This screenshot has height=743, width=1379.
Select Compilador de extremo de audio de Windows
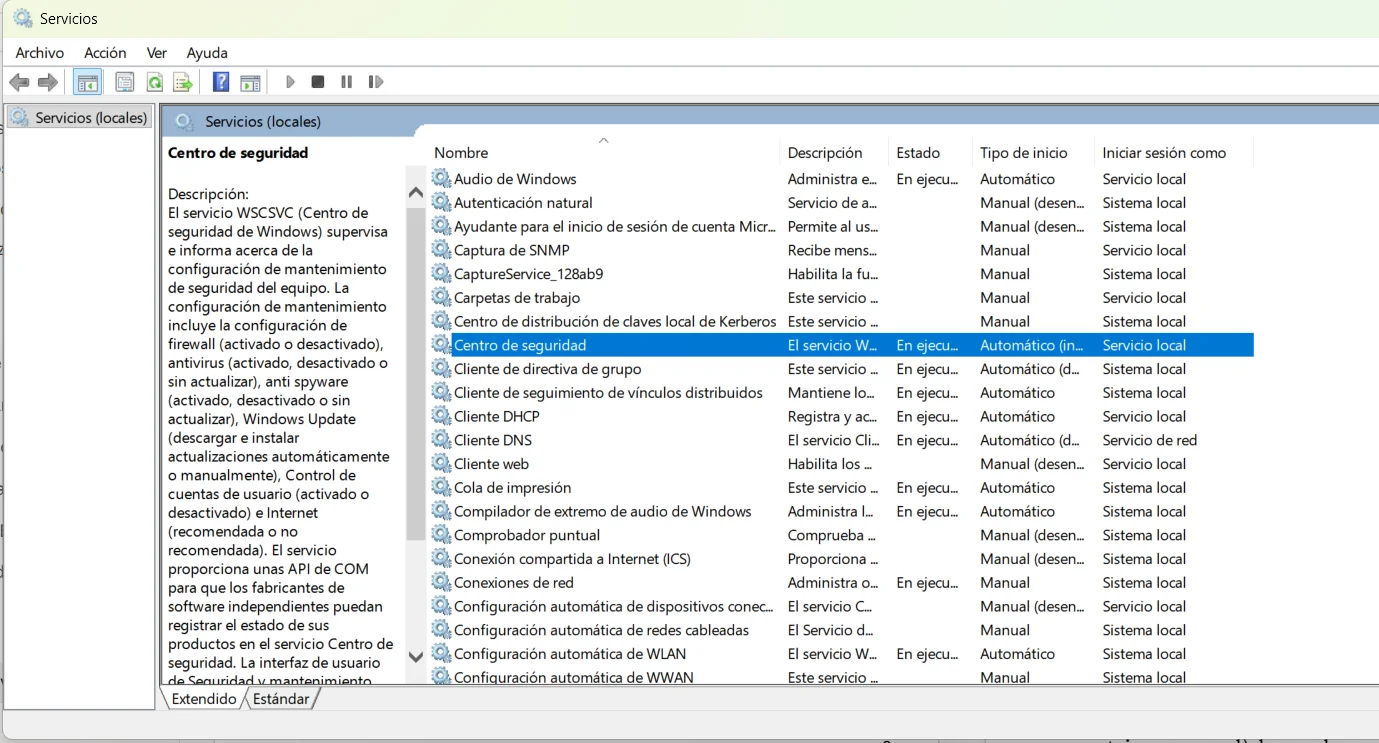(x=602, y=511)
